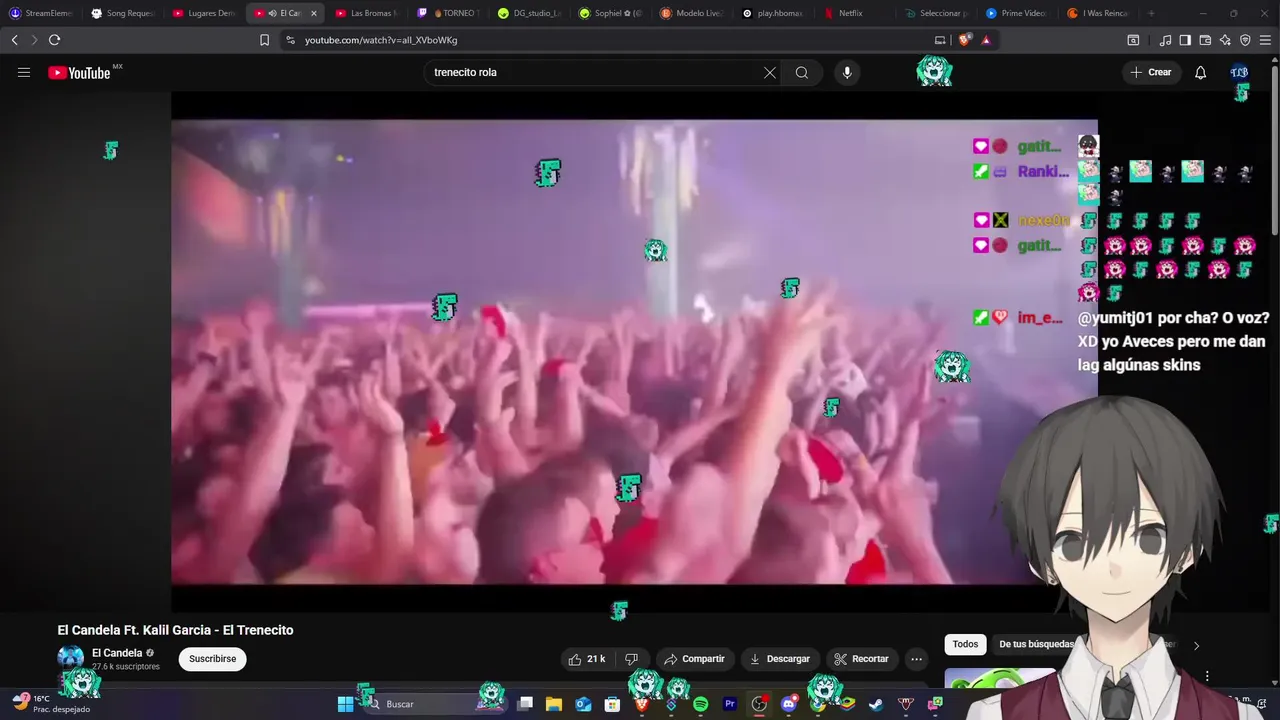Show site information icon in address bar

point(290,40)
